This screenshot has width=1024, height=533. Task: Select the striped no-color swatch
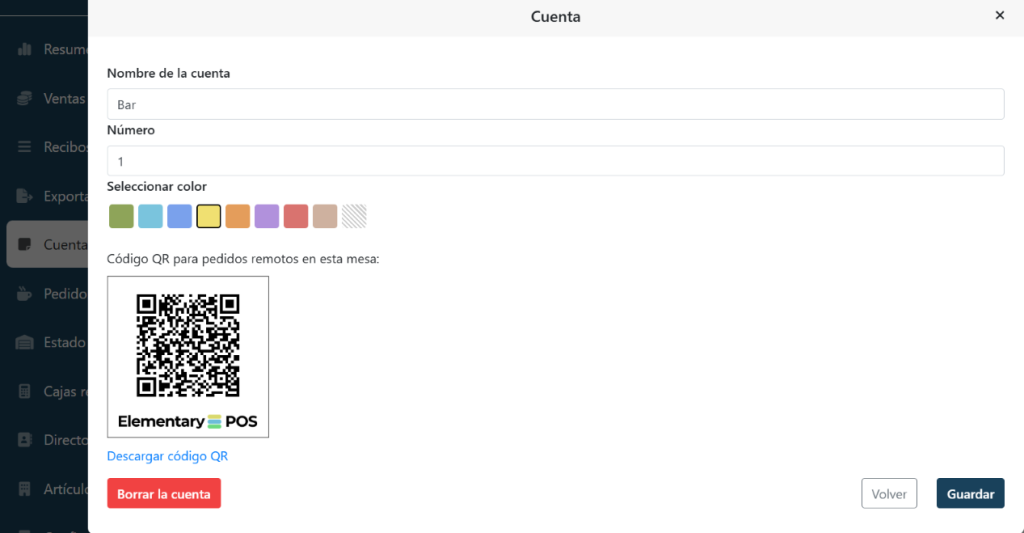pyautogui.click(x=354, y=216)
